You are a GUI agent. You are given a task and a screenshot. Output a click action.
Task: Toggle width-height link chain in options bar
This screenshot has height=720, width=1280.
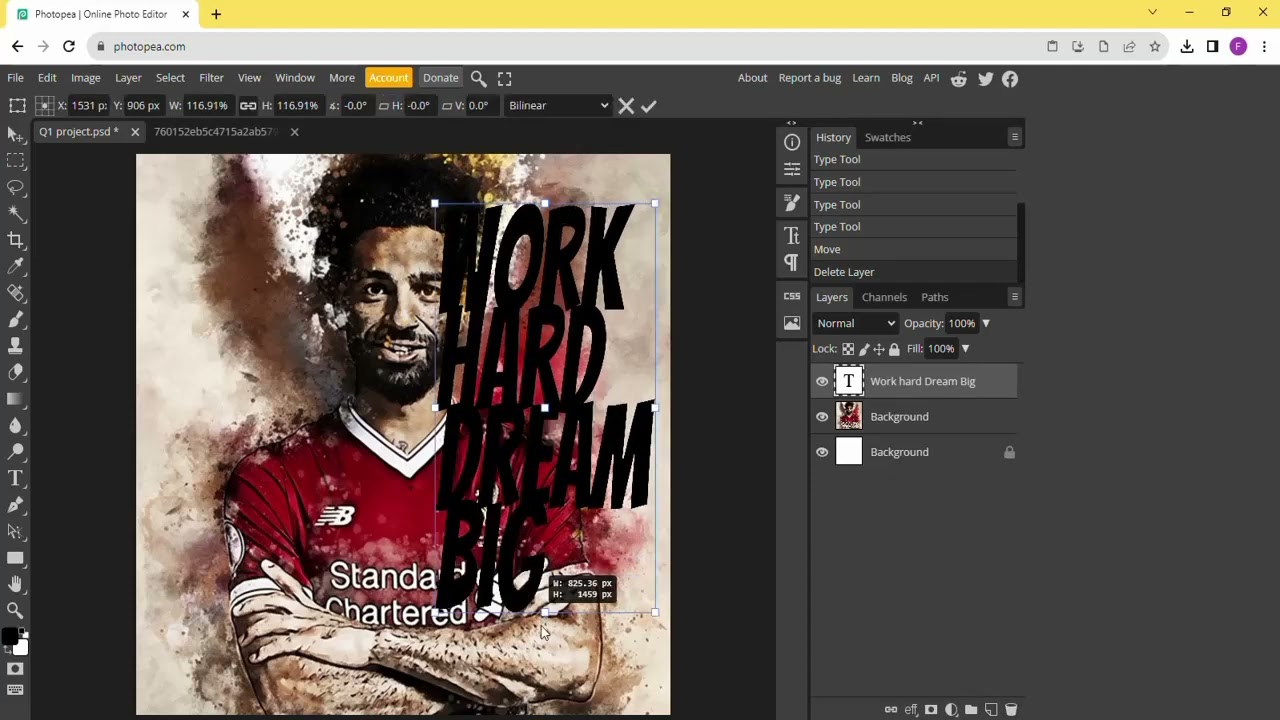tap(248, 106)
